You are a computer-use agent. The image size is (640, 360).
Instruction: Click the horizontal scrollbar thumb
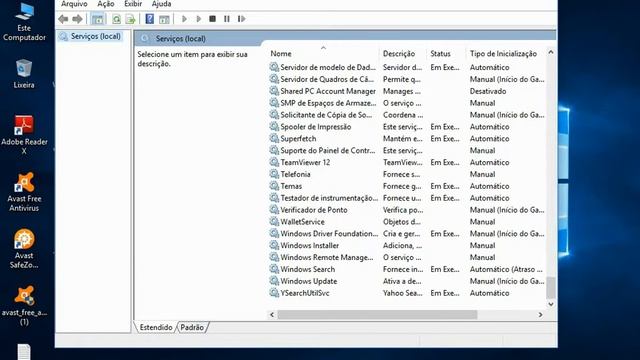[377, 315]
